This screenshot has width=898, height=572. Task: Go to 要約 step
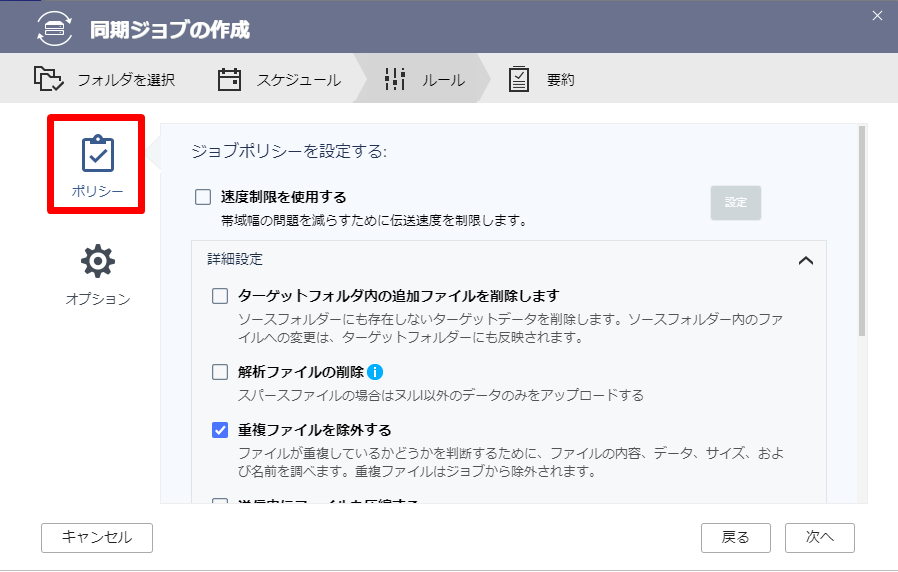point(542,80)
